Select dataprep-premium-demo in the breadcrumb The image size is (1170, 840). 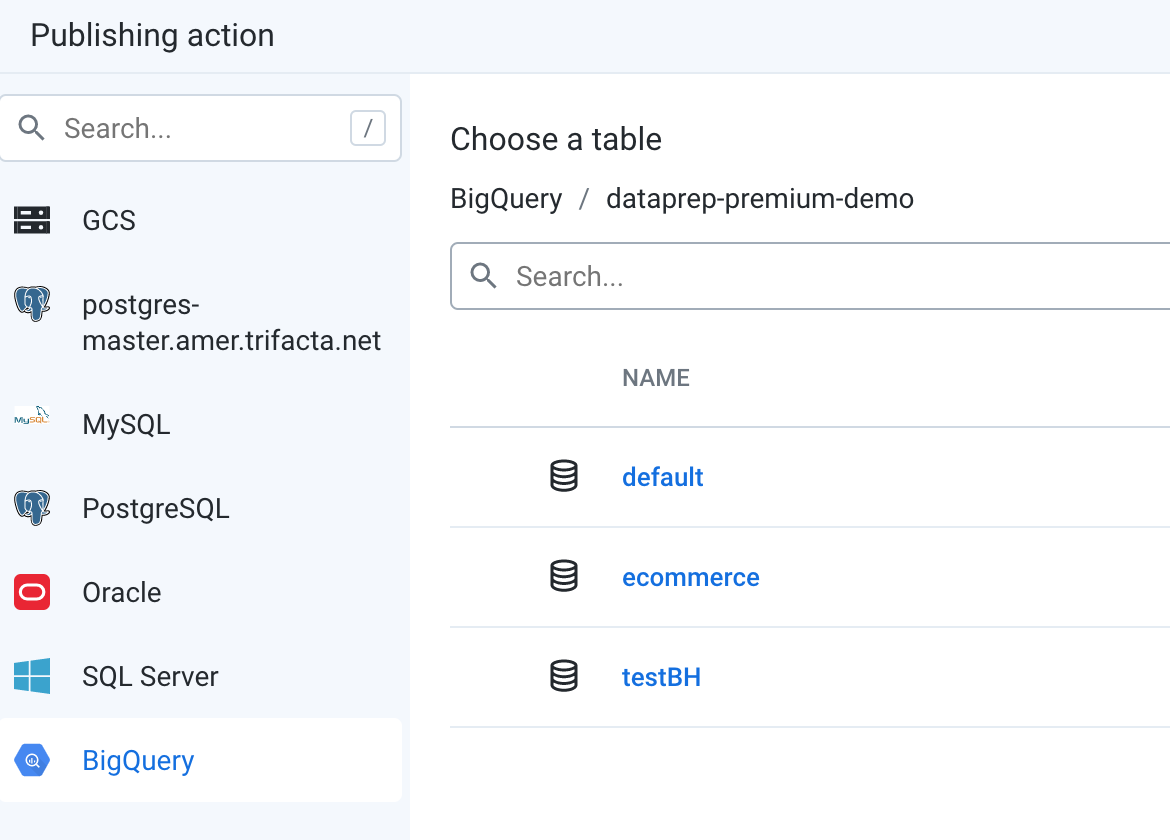pos(759,199)
